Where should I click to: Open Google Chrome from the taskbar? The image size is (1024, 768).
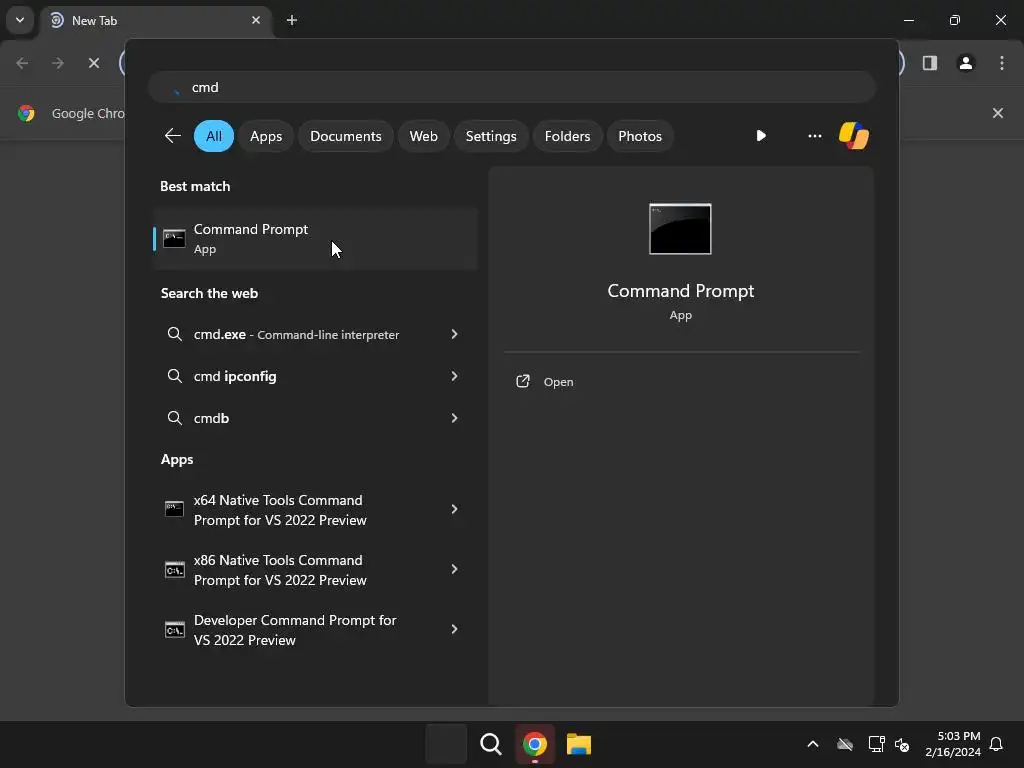point(534,744)
